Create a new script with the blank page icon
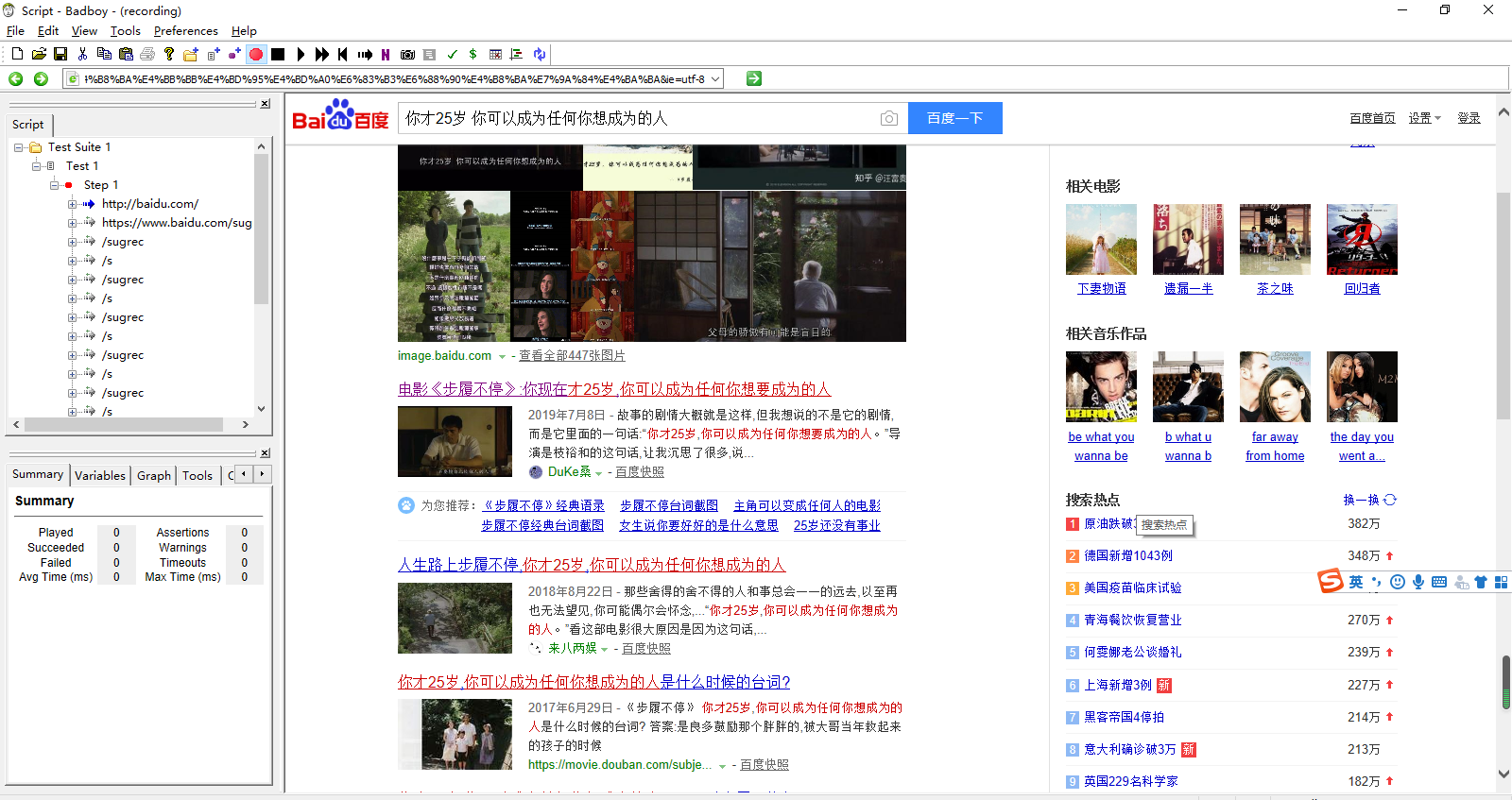The width and height of the screenshot is (1512, 800). coord(17,54)
